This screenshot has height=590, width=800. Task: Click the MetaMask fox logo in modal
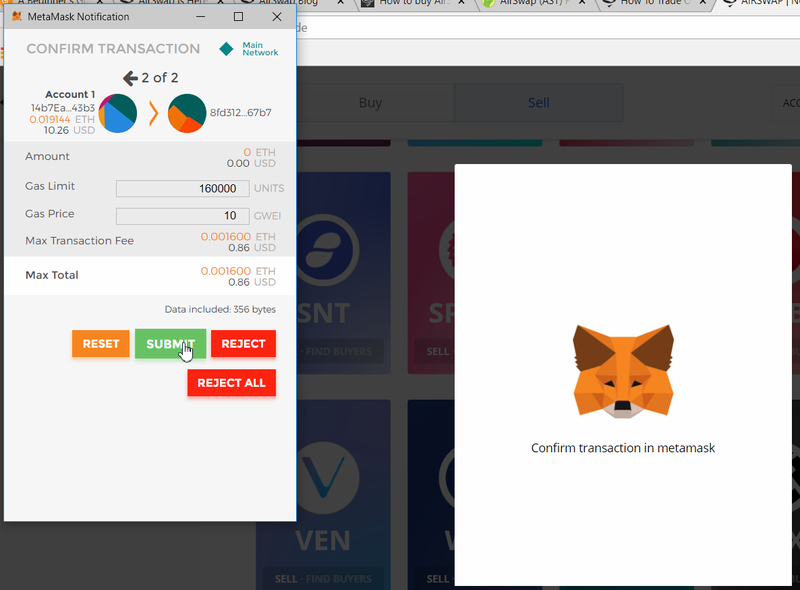click(623, 372)
